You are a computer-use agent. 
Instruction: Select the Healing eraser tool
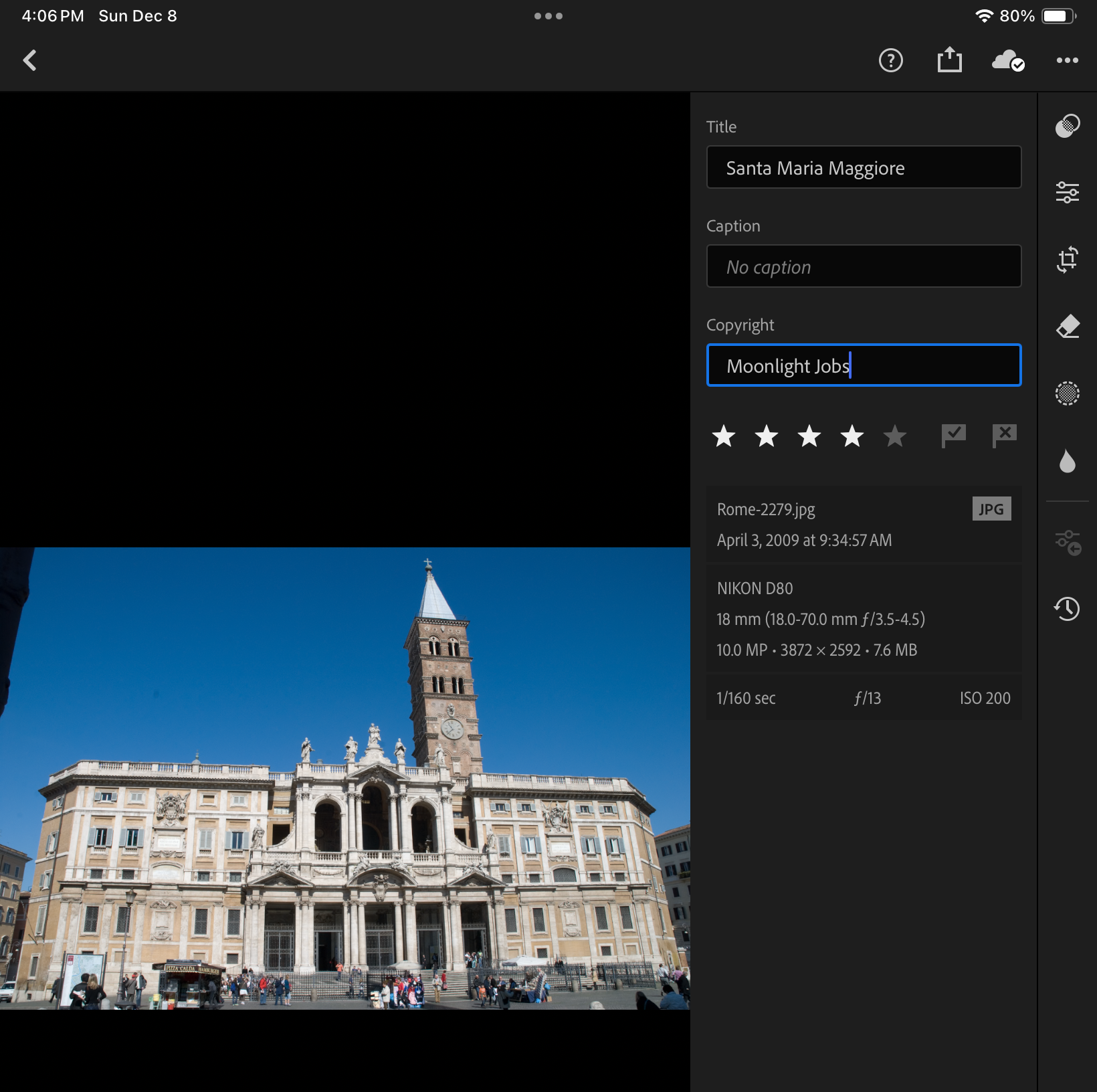(1067, 327)
